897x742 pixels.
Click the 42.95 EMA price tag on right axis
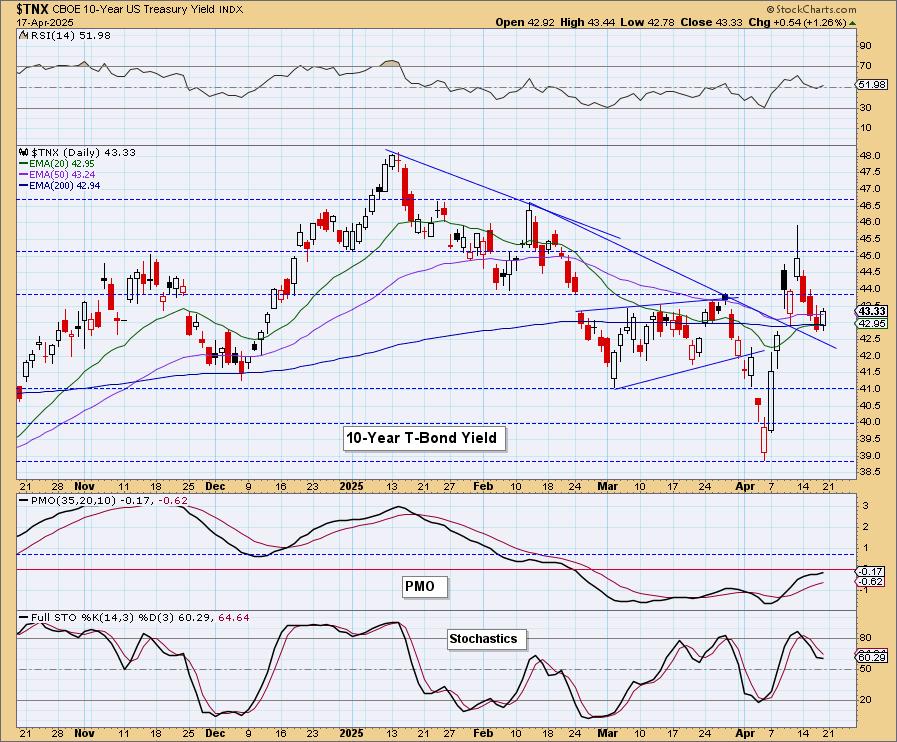point(872,323)
